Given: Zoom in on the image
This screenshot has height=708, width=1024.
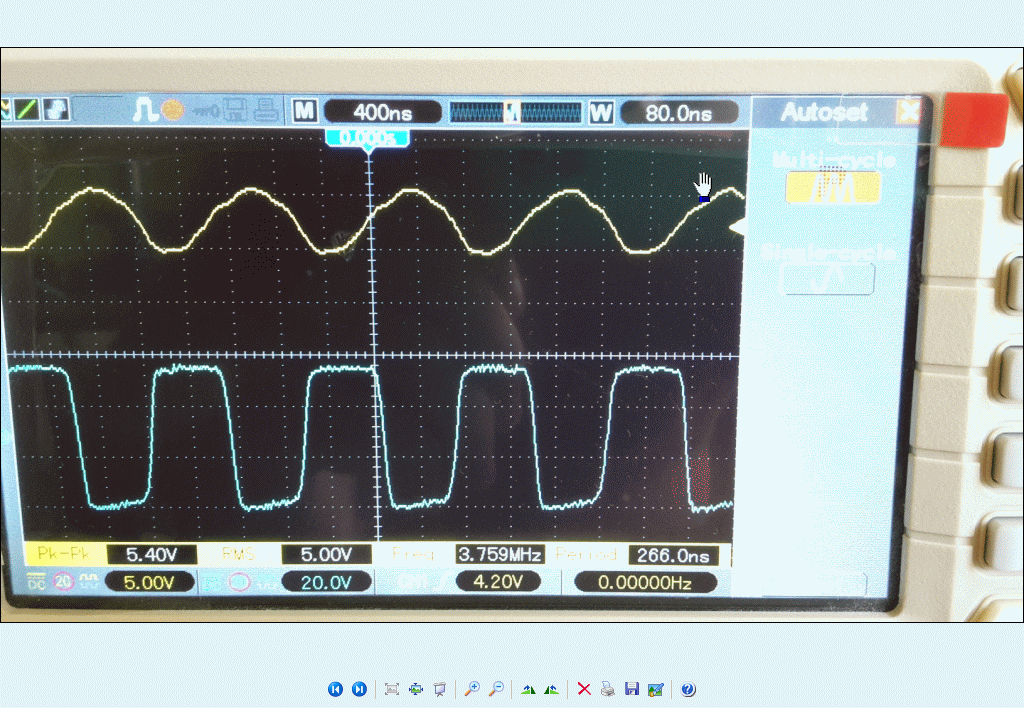Looking at the screenshot, I should pyautogui.click(x=471, y=689).
